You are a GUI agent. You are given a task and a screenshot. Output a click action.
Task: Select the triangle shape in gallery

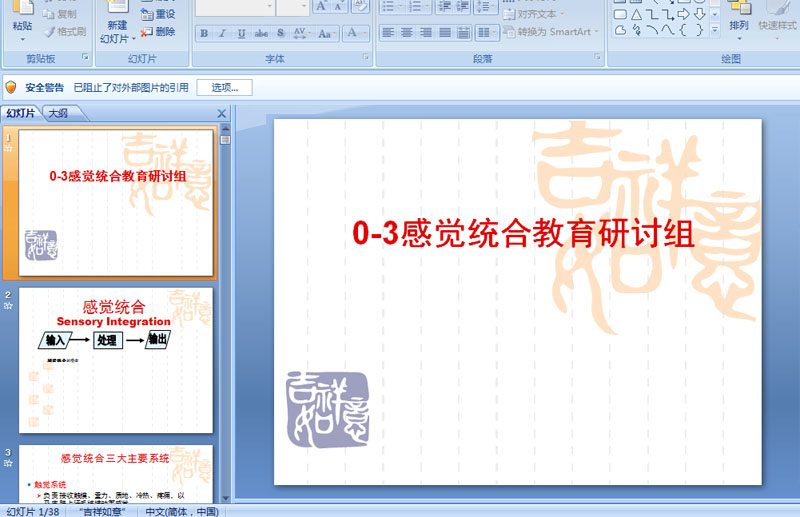coord(635,14)
